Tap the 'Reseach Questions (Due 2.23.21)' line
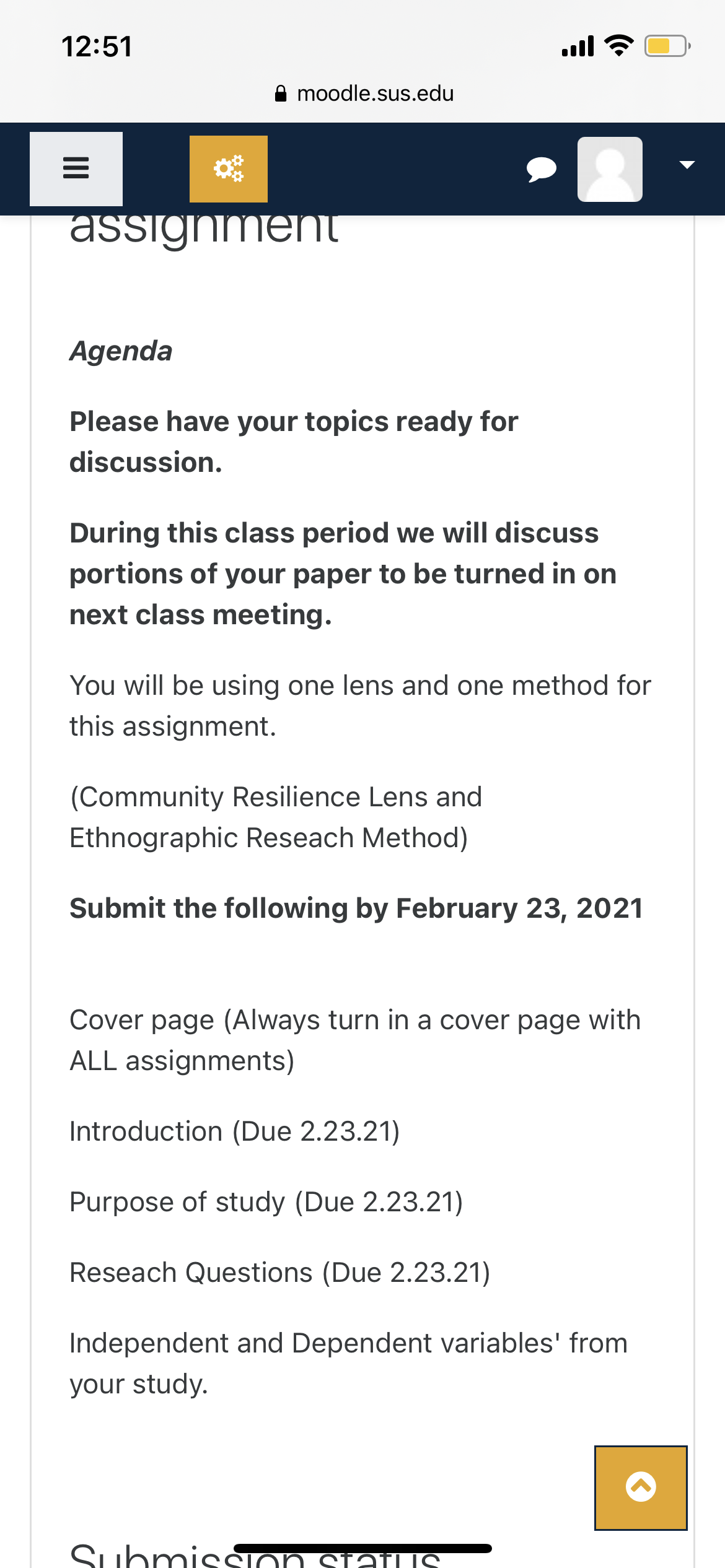725x1568 pixels. click(x=280, y=1273)
